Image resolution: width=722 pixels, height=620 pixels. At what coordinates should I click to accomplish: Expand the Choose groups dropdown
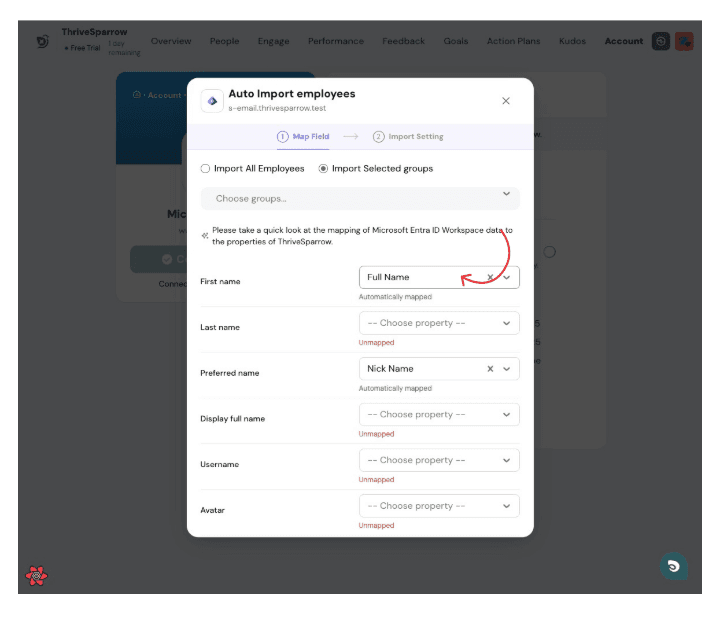click(360, 198)
